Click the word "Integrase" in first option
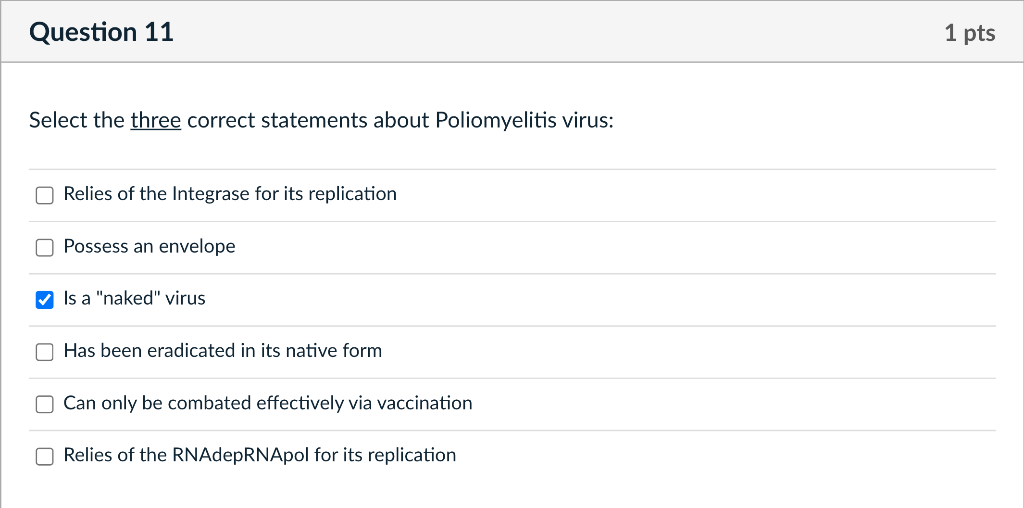This screenshot has height=508, width=1024. coord(210,194)
